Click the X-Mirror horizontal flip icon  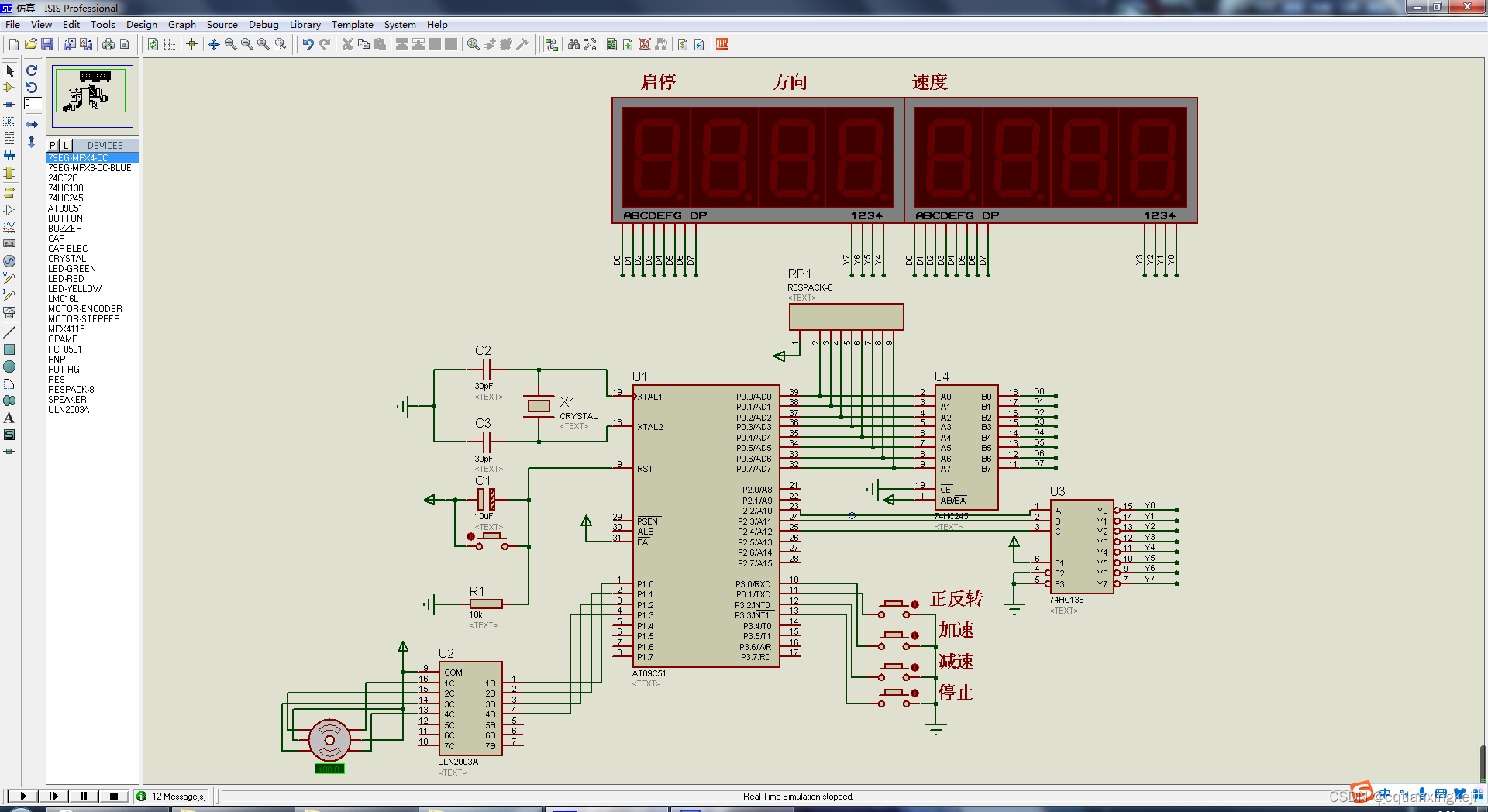coord(32,124)
